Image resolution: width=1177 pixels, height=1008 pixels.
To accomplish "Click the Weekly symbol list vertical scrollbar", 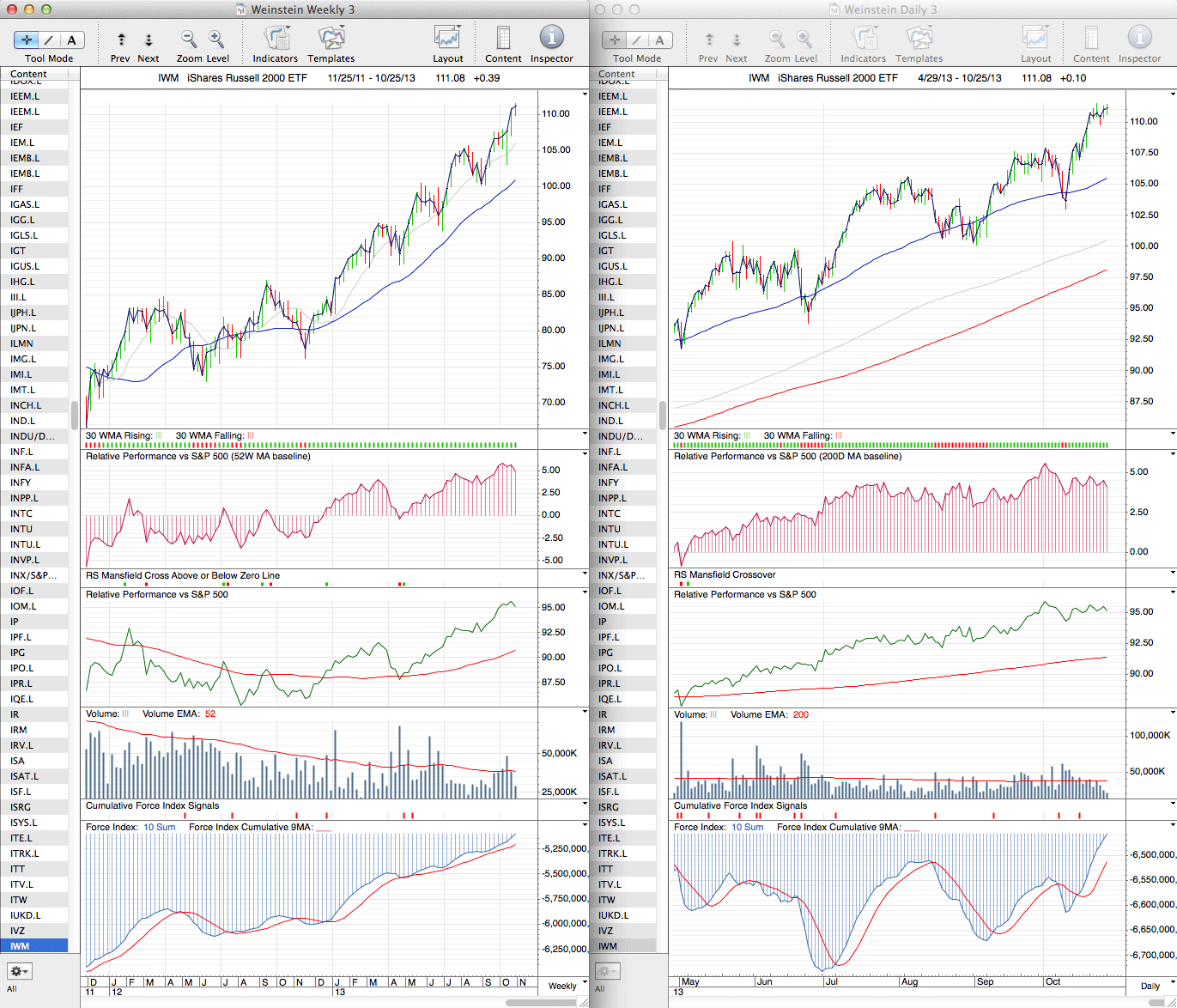I will [75, 414].
